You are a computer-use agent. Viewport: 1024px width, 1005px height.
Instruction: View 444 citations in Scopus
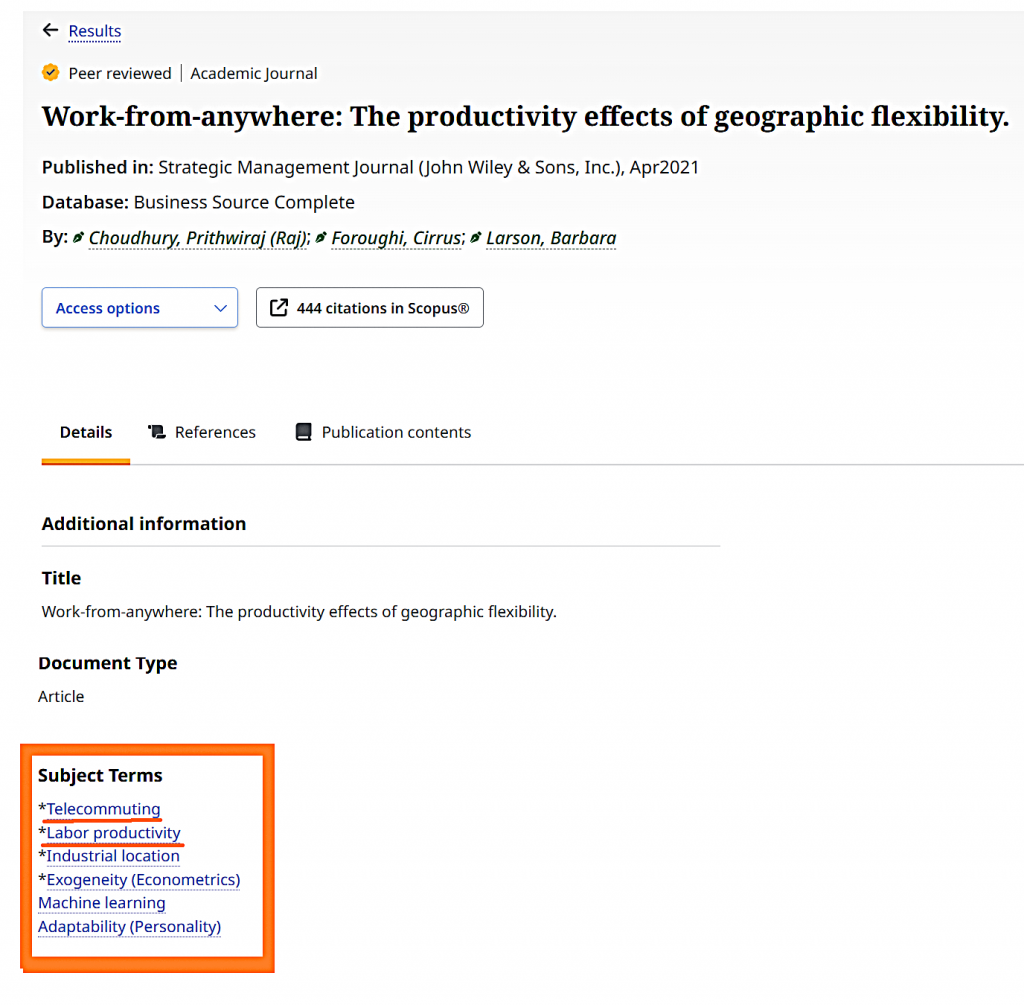pos(370,308)
